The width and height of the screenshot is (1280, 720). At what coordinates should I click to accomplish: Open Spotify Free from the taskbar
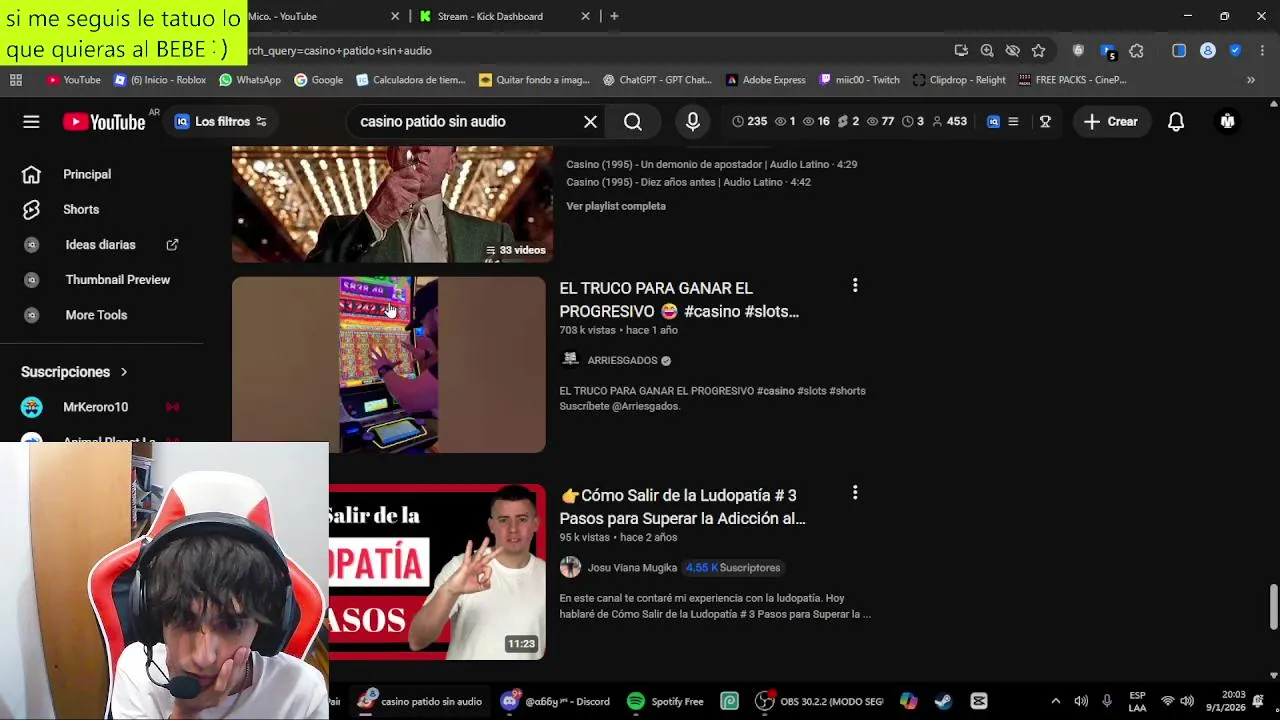point(665,701)
